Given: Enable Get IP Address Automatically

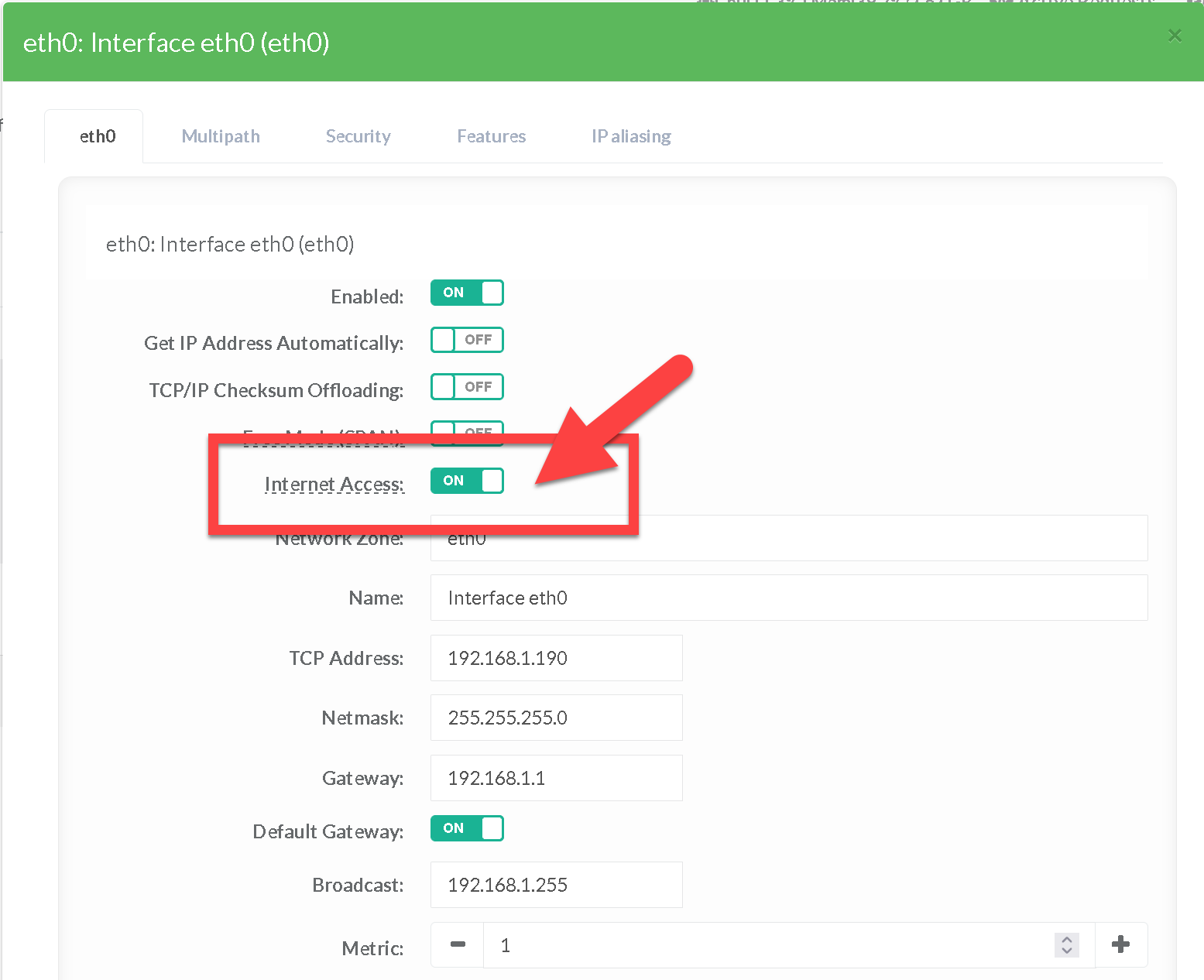Looking at the screenshot, I should [x=467, y=340].
